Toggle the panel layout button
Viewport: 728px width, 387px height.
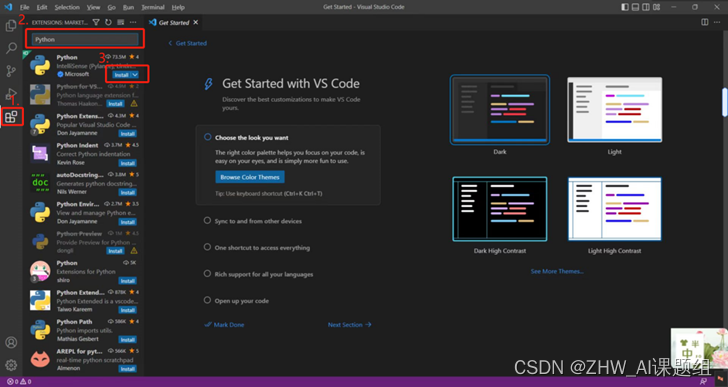[x=635, y=7]
